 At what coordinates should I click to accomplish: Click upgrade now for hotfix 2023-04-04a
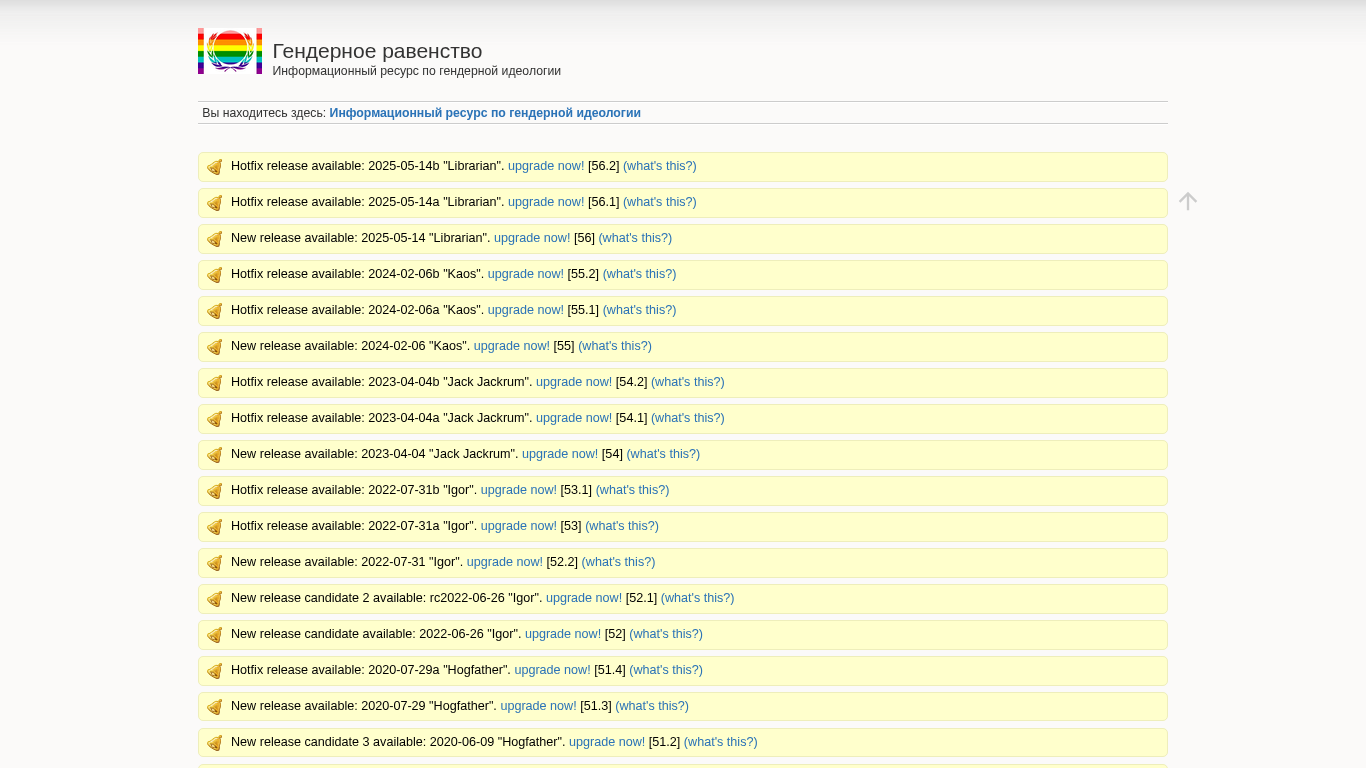click(x=574, y=418)
